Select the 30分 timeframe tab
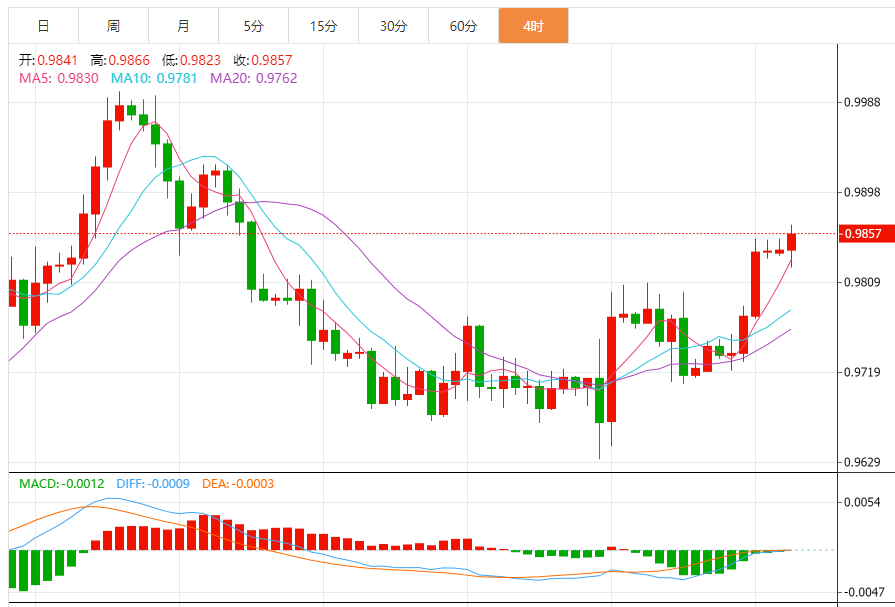The height and width of the screenshot is (607, 895). coord(393,26)
